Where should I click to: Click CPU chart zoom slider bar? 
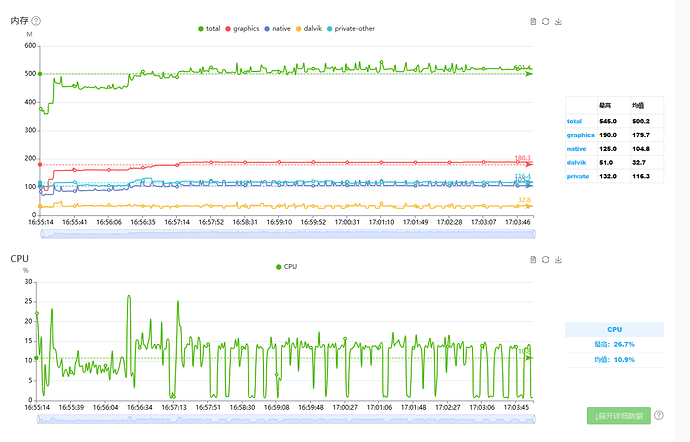(286, 419)
